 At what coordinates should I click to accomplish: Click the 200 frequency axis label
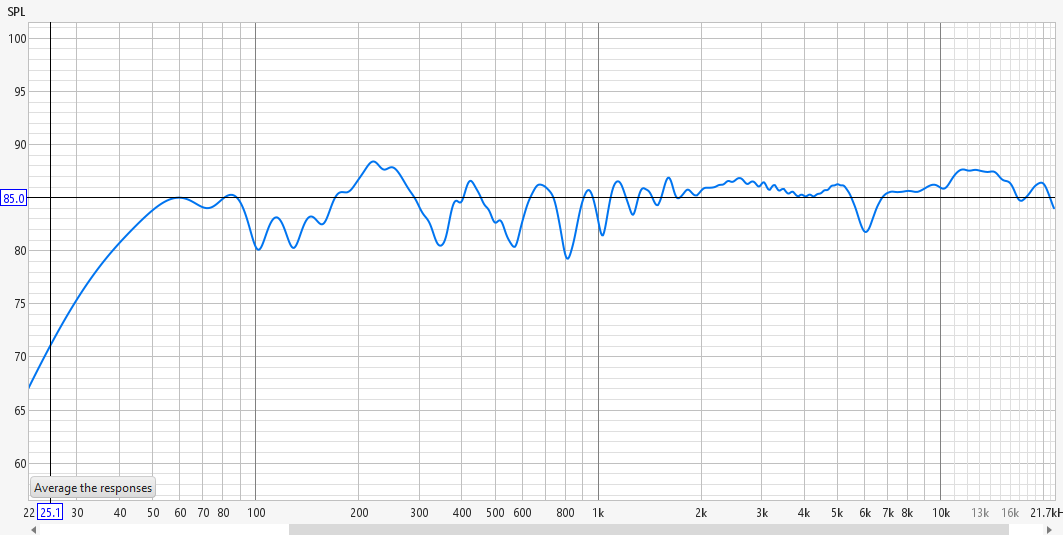click(359, 512)
